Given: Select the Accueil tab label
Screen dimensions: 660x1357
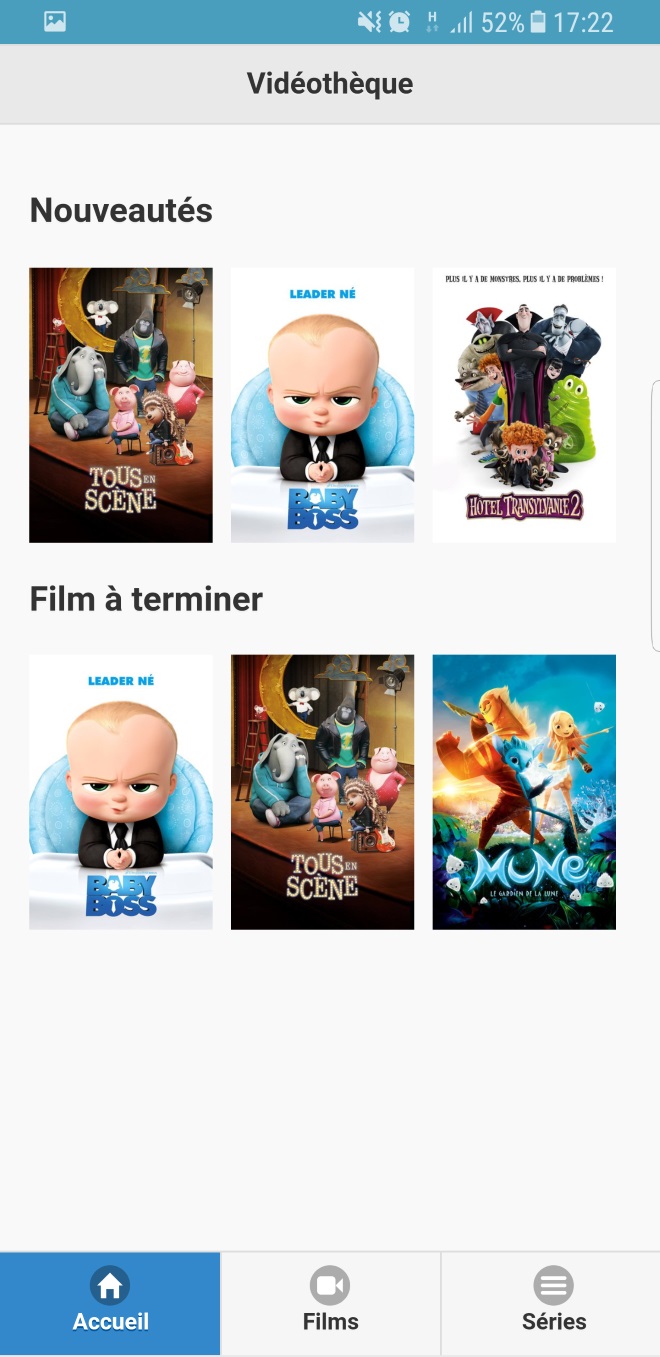Looking at the screenshot, I should coord(110,1321).
